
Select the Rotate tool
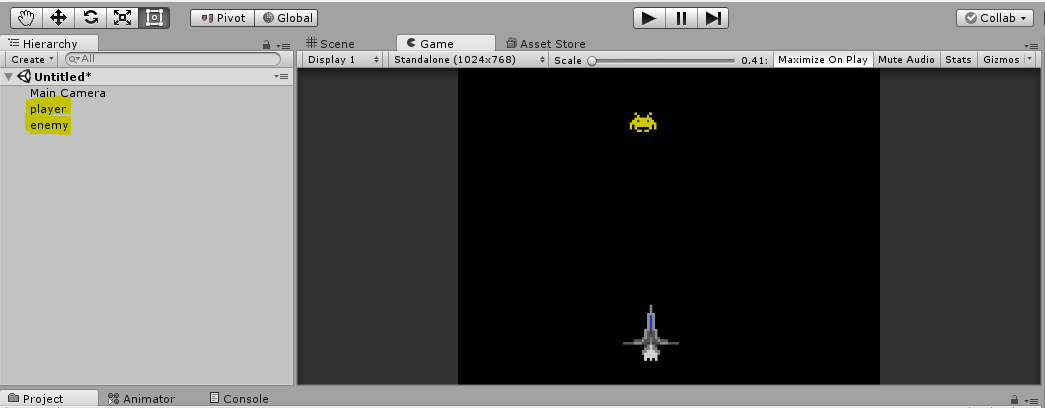[x=90, y=18]
